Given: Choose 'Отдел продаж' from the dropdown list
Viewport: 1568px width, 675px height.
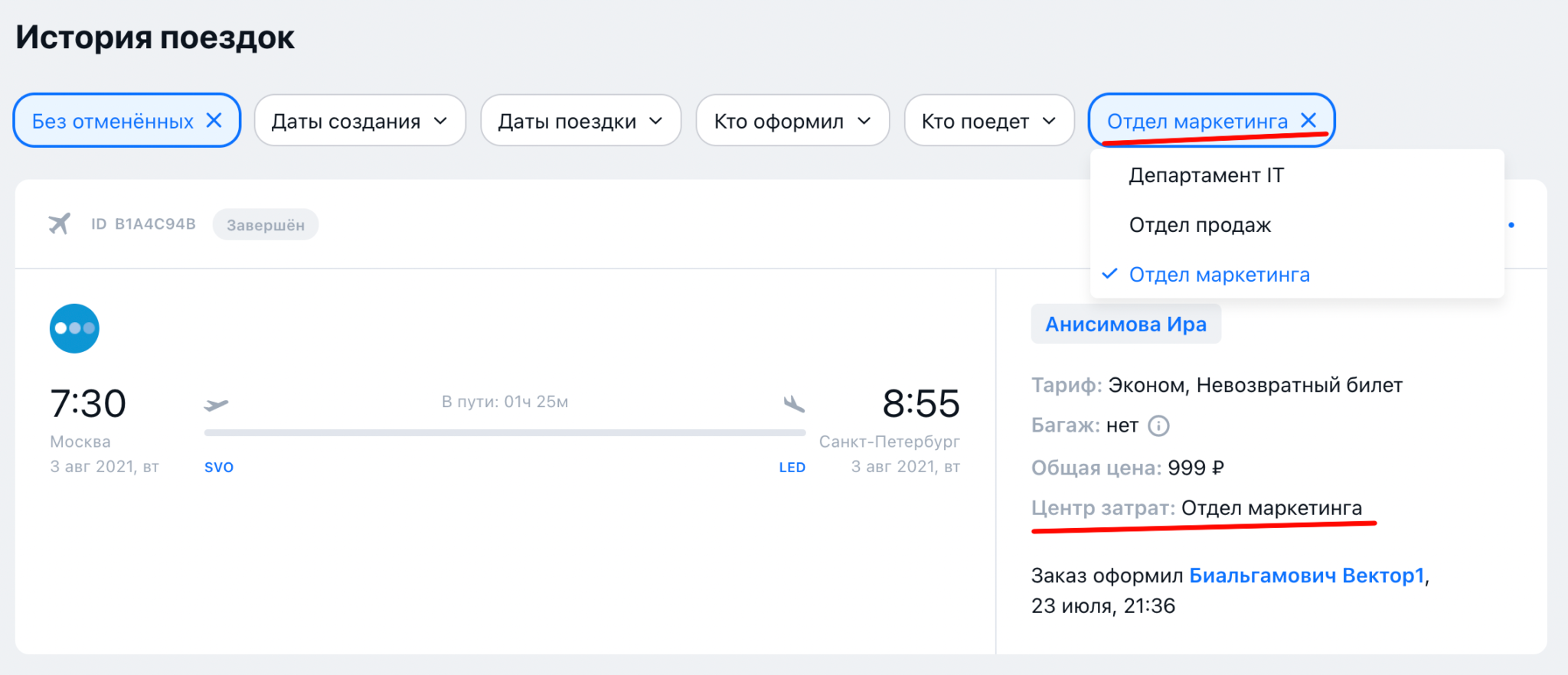Looking at the screenshot, I should tap(1297, 225).
